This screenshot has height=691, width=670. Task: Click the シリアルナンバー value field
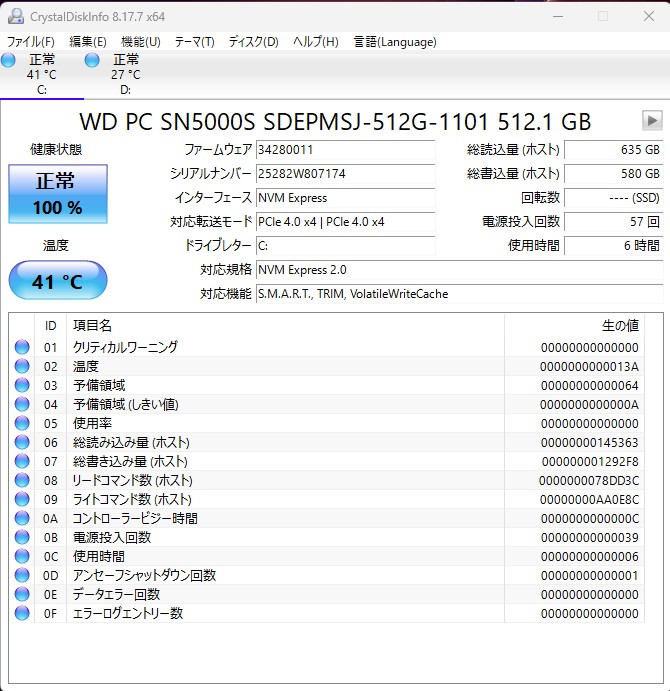click(345, 174)
